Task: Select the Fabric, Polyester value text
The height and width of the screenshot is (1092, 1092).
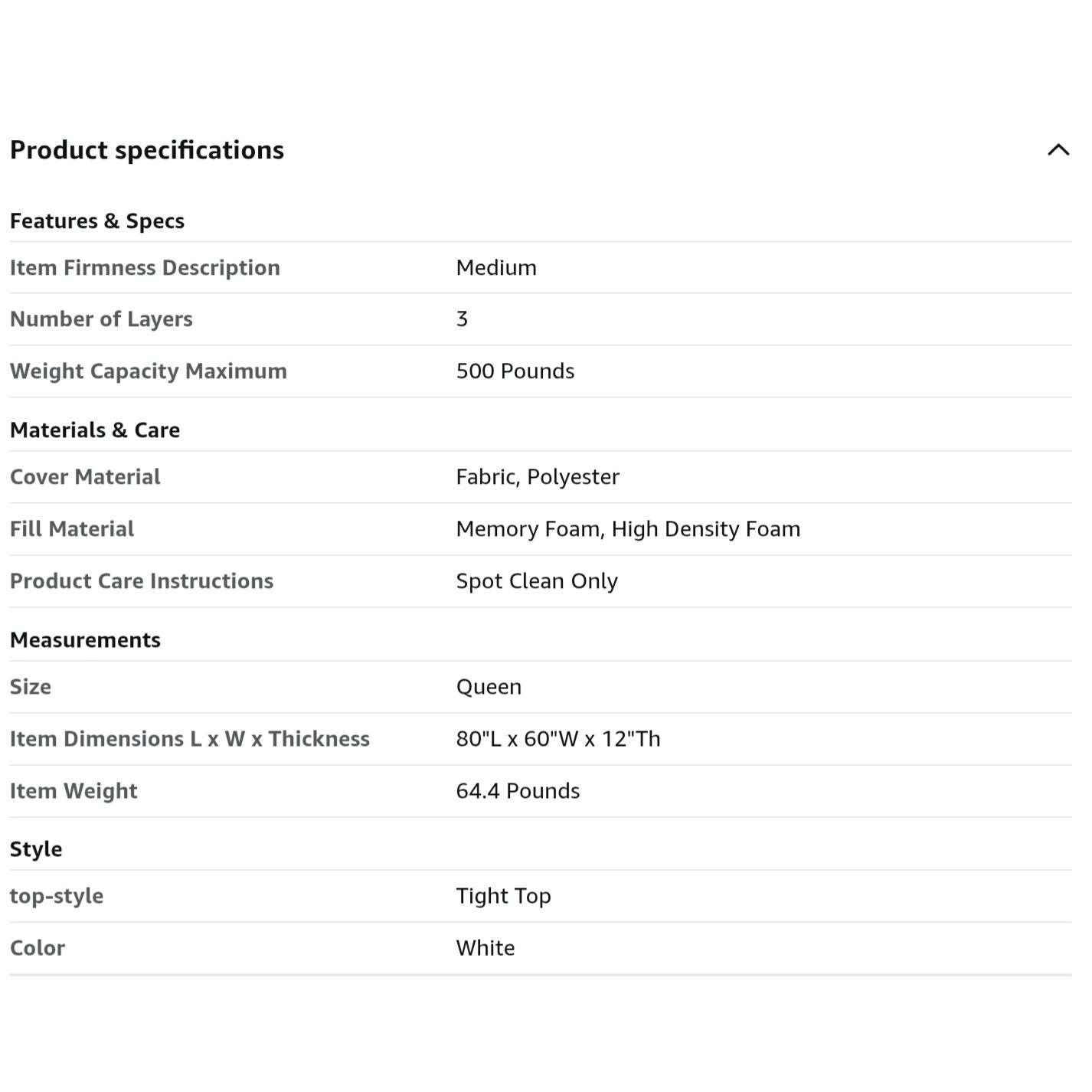Action: (x=538, y=477)
